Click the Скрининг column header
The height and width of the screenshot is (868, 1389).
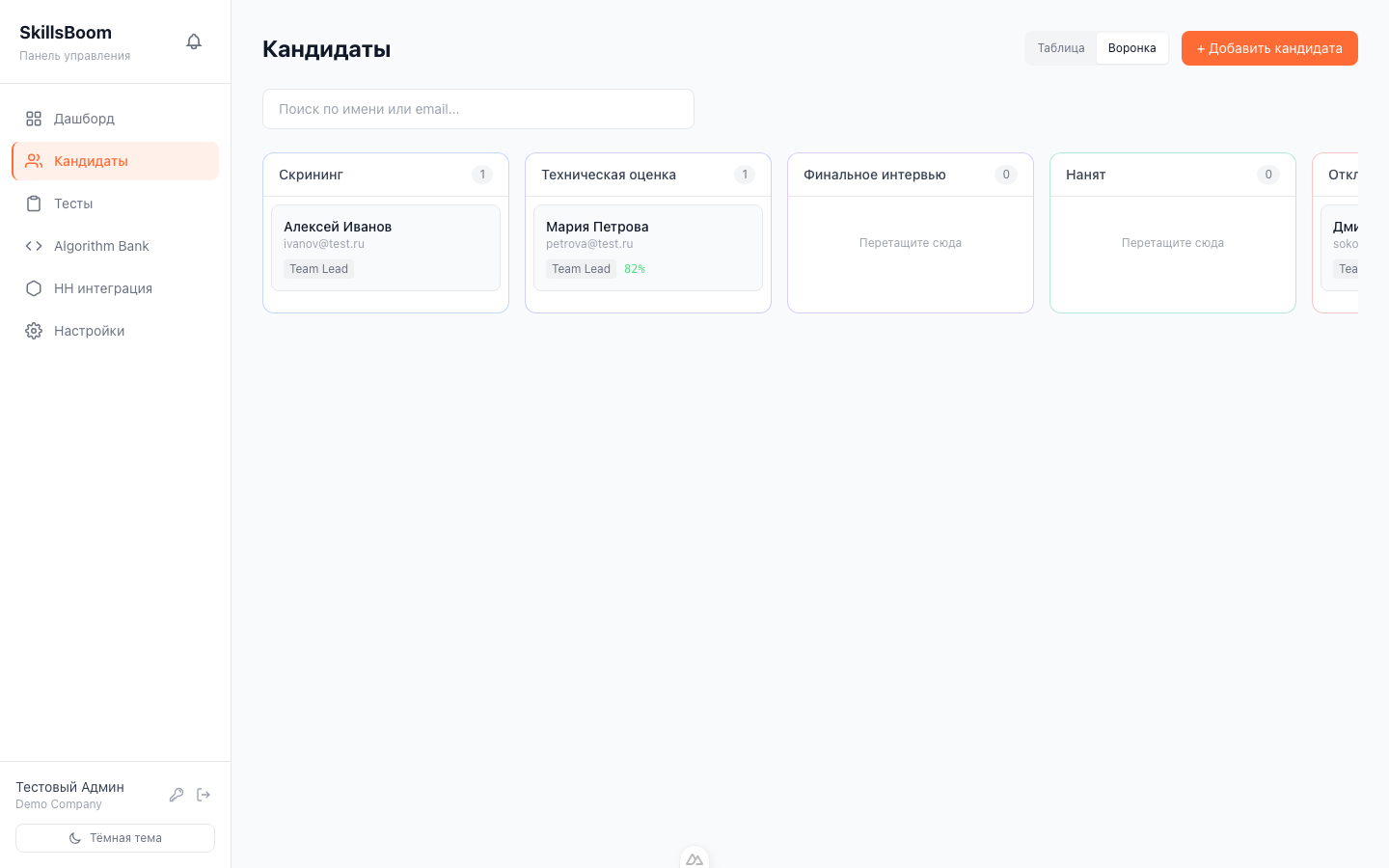pos(386,175)
